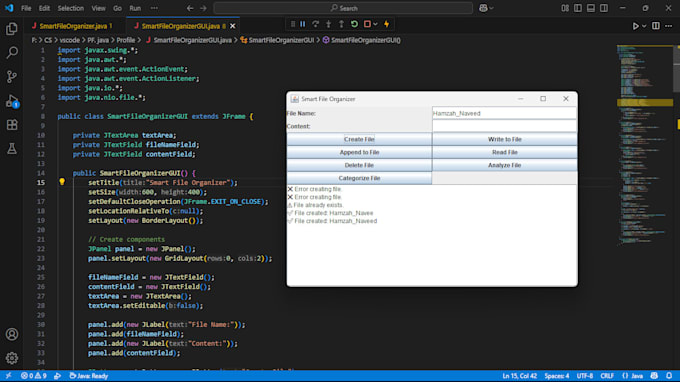Select vscode in the breadcrumb path

pos(69,40)
